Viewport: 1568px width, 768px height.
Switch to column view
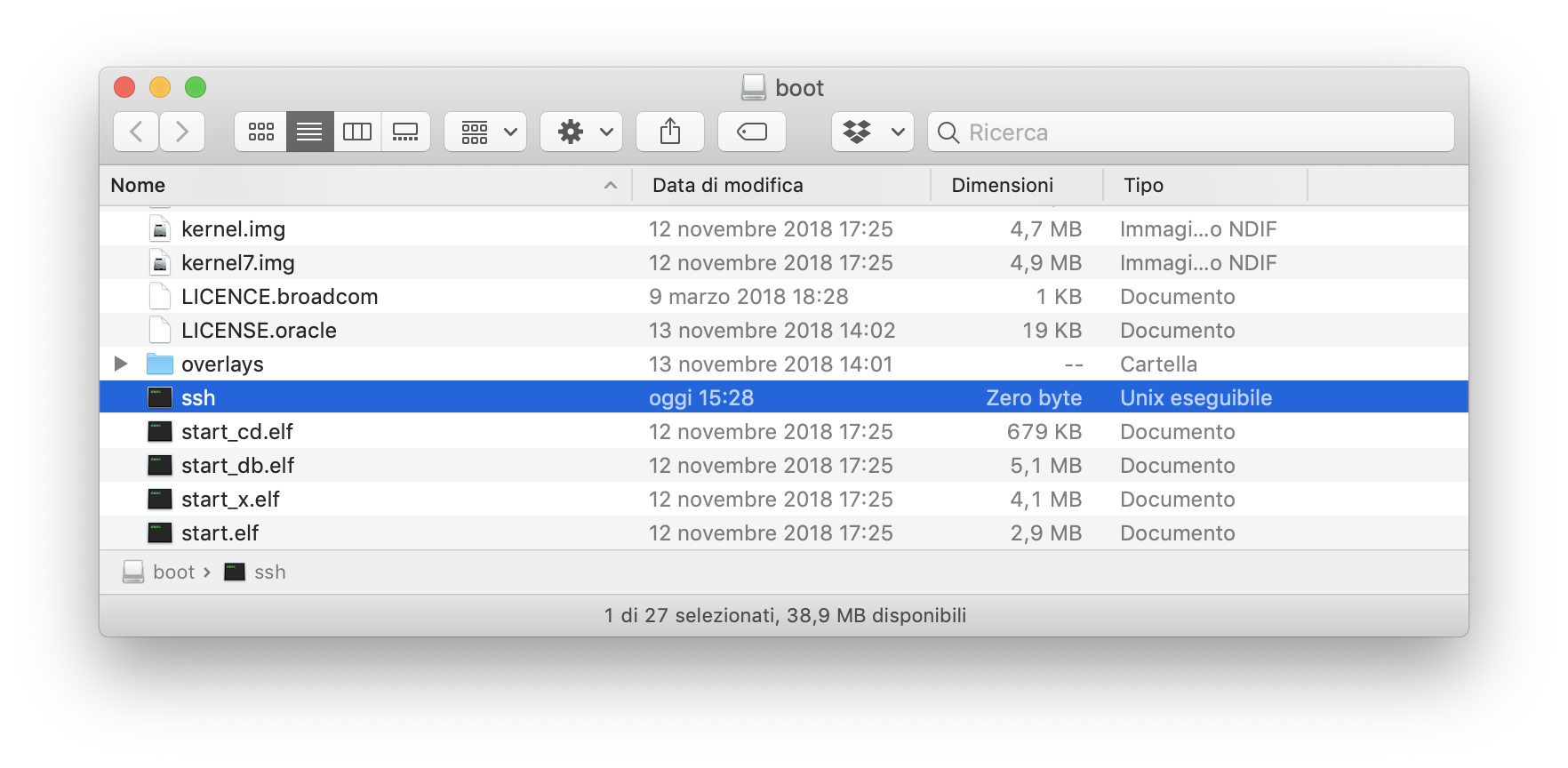357,132
